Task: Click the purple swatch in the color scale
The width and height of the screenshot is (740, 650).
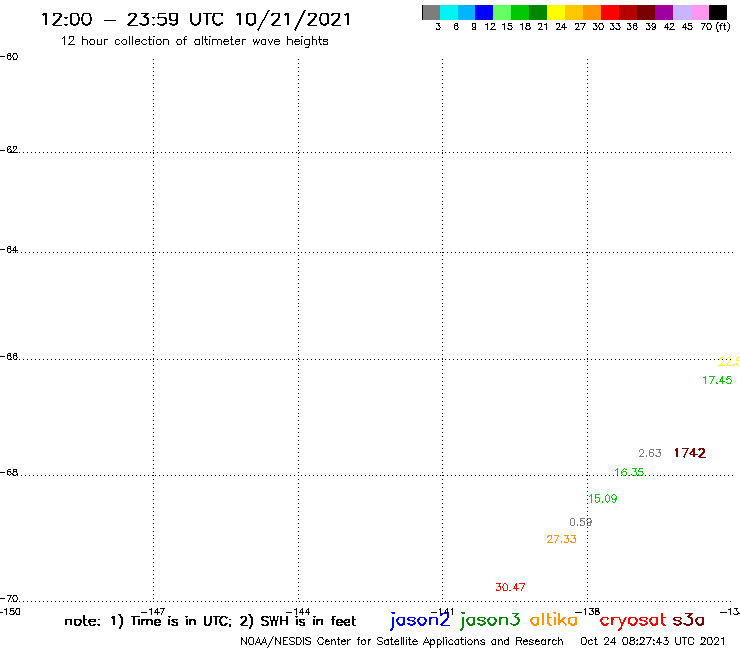Action: point(664,12)
